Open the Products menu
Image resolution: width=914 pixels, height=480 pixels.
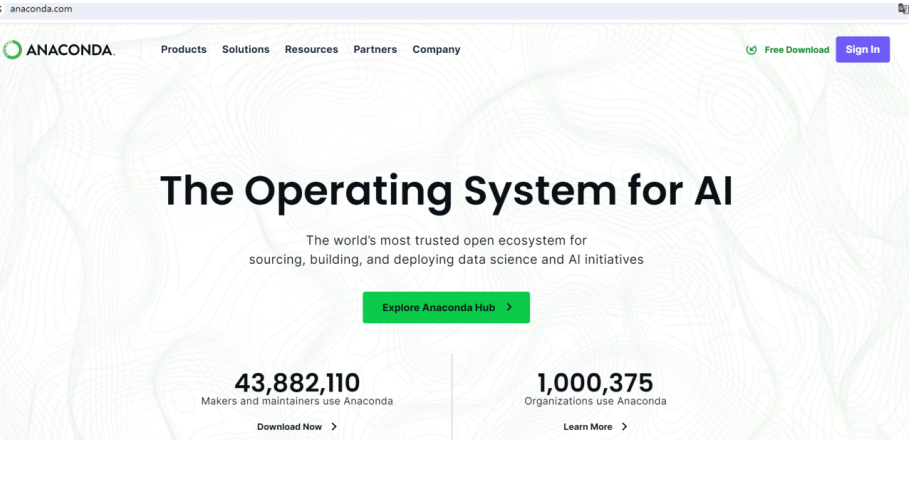point(184,50)
